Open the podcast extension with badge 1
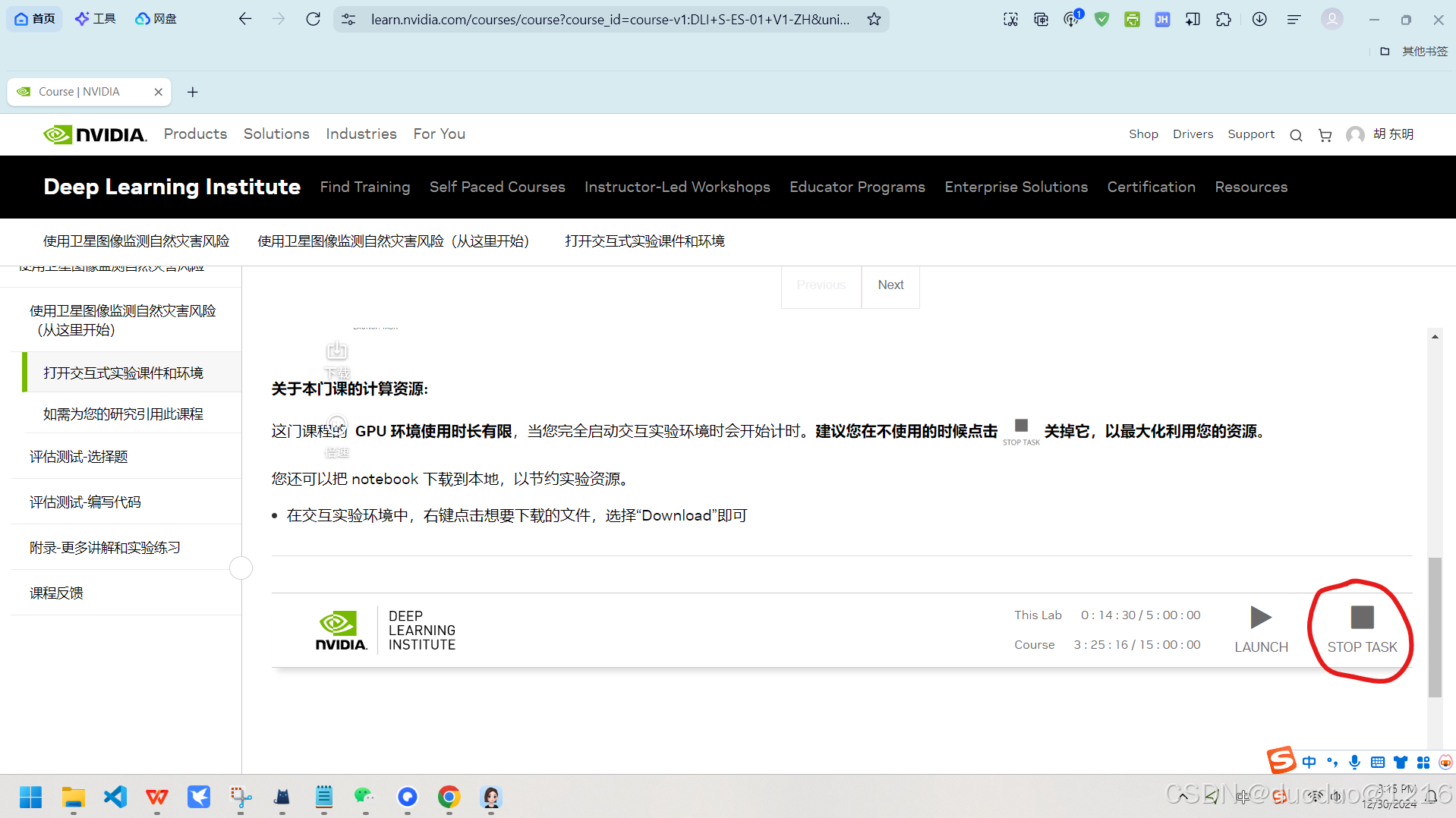 1071,19
